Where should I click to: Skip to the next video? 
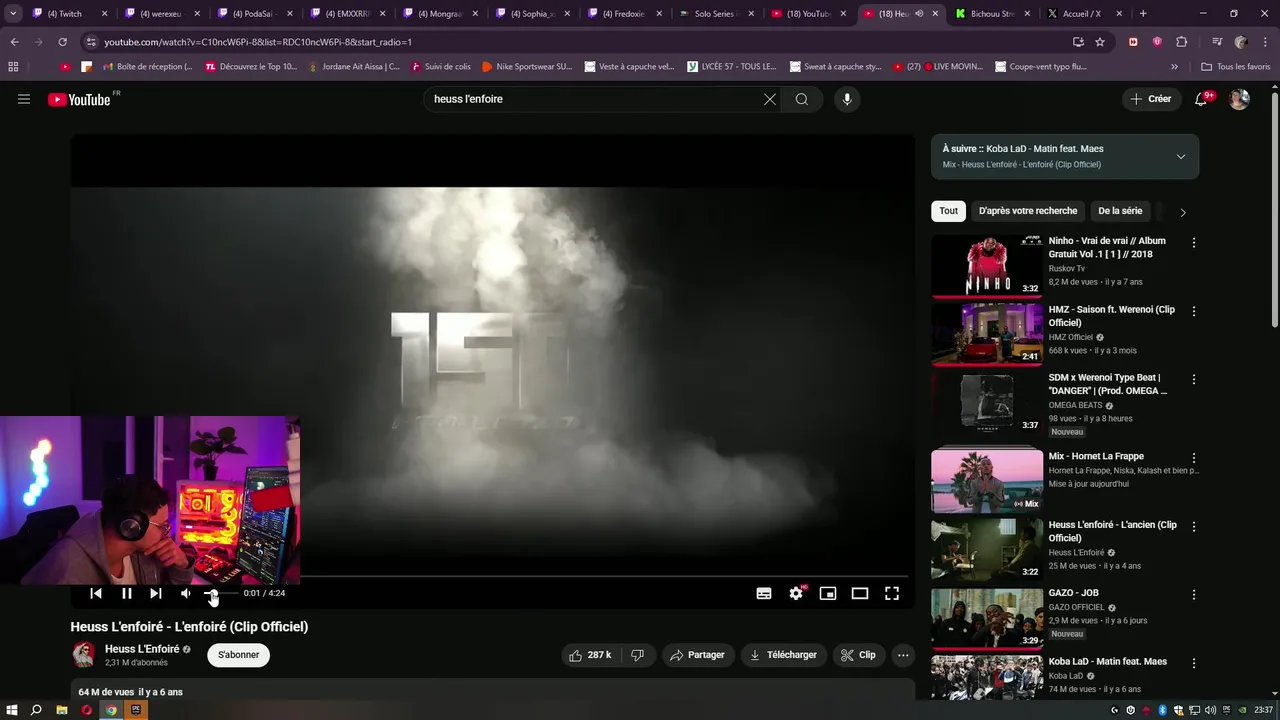(156, 593)
